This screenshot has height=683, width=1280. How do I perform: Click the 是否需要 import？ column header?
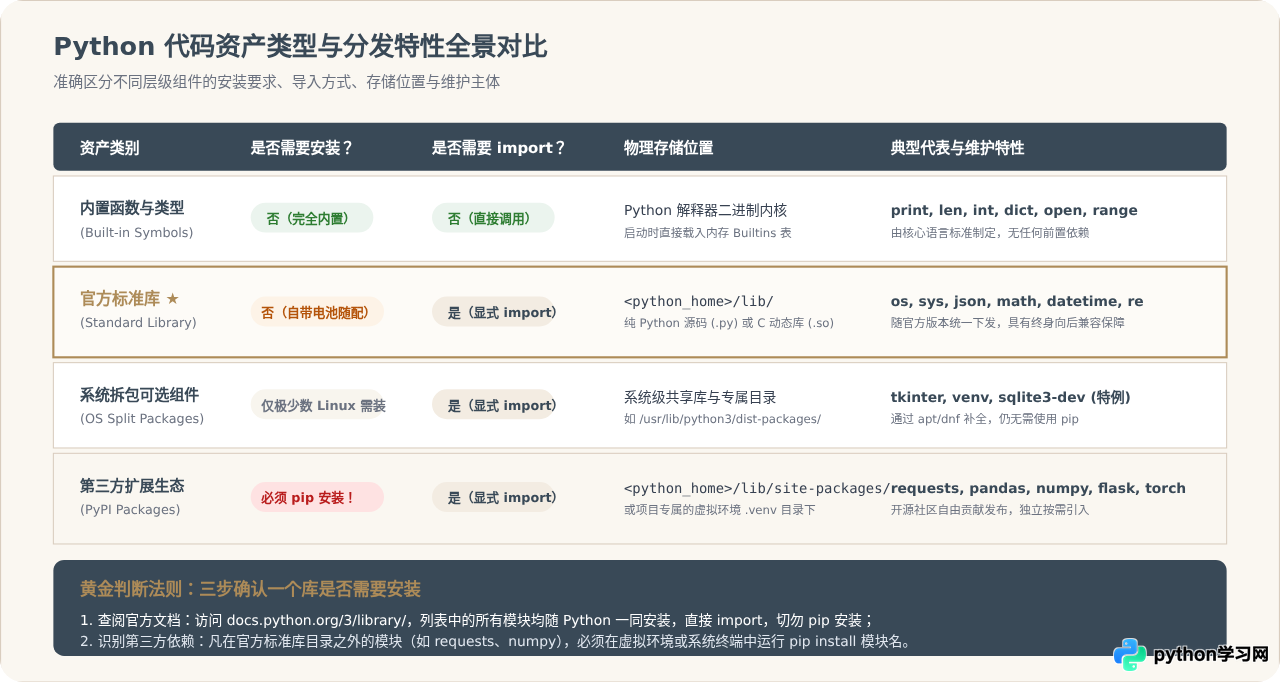click(x=499, y=148)
